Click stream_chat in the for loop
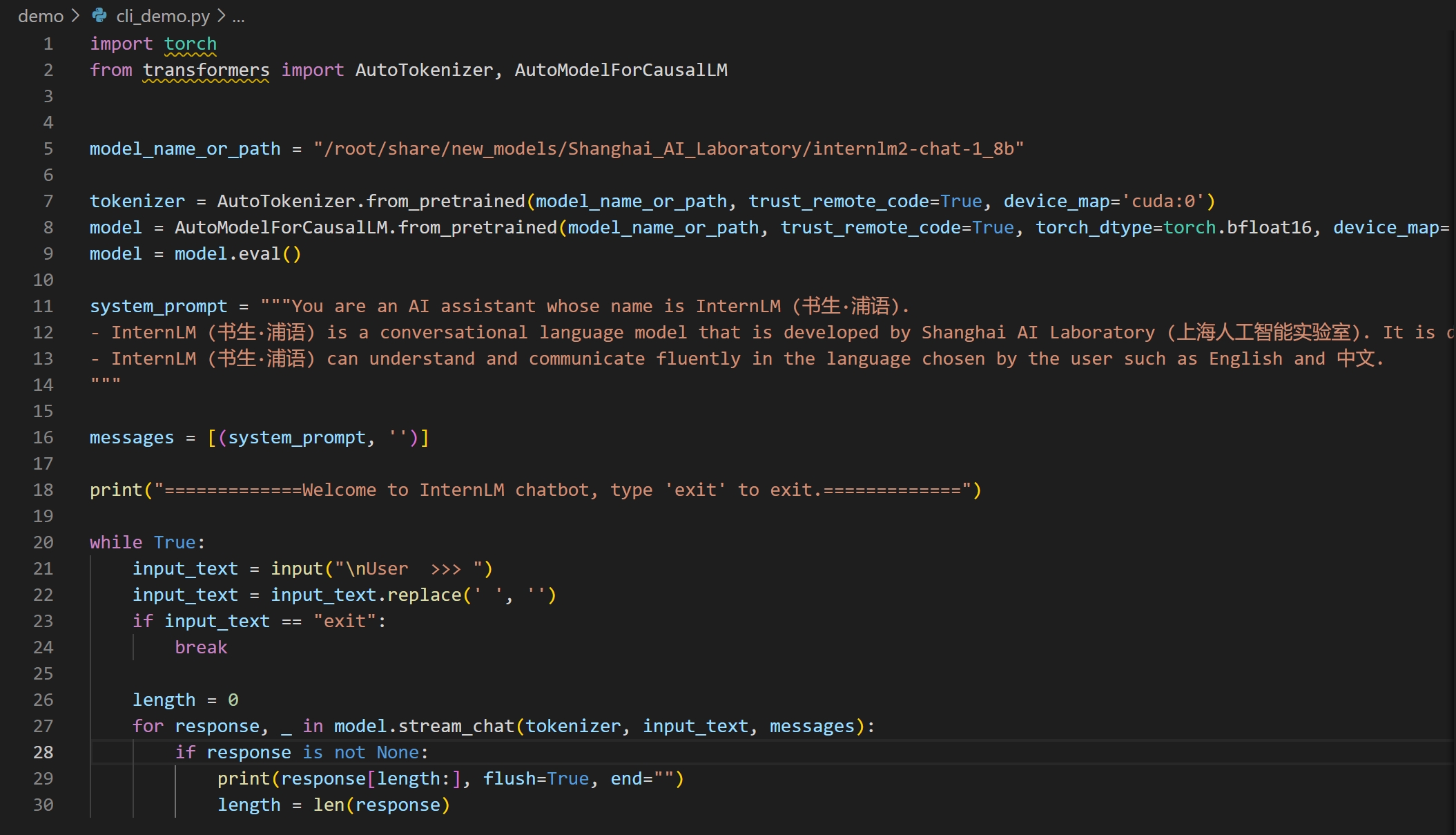 456,726
